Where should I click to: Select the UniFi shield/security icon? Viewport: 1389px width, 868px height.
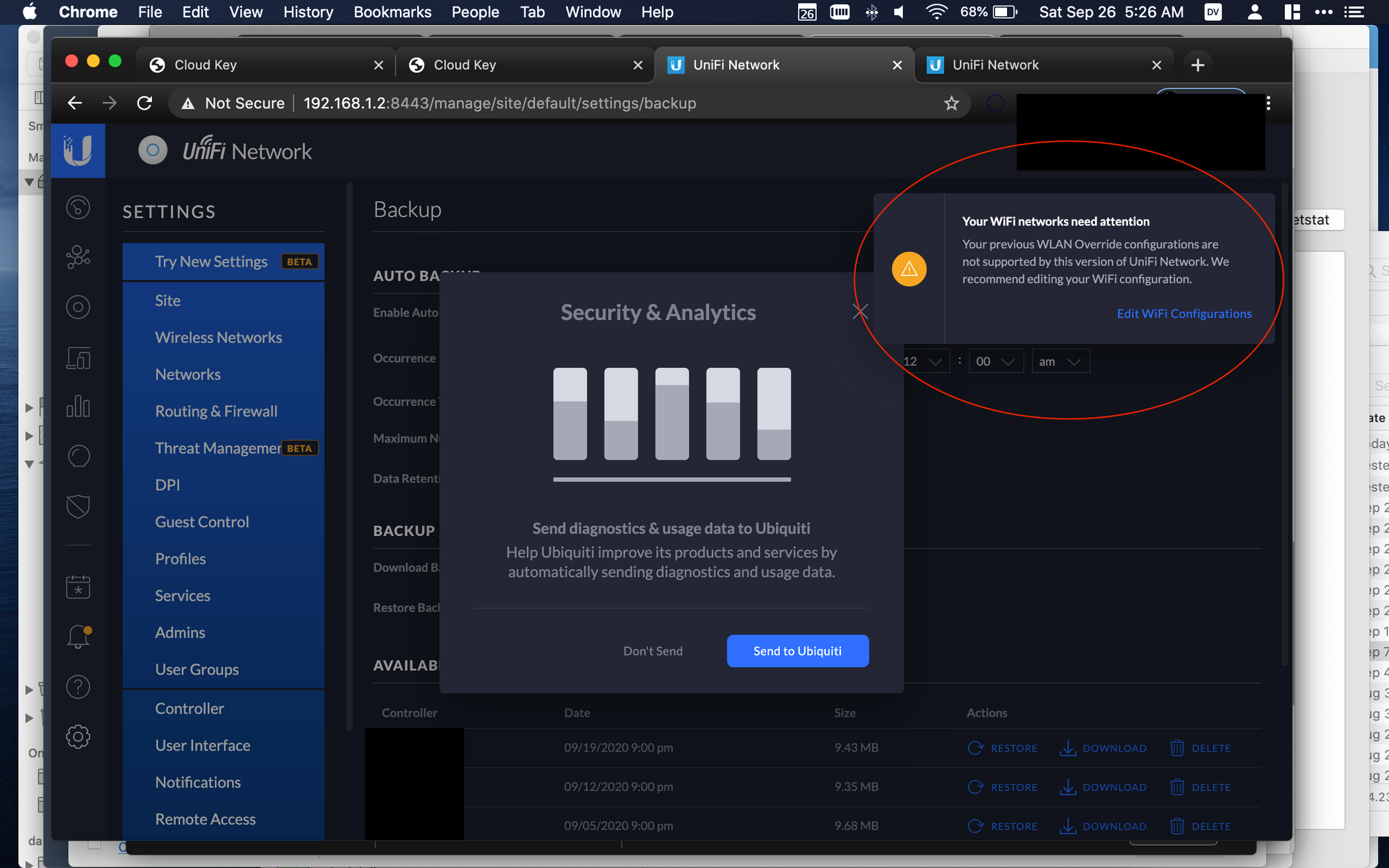(78, 506)
